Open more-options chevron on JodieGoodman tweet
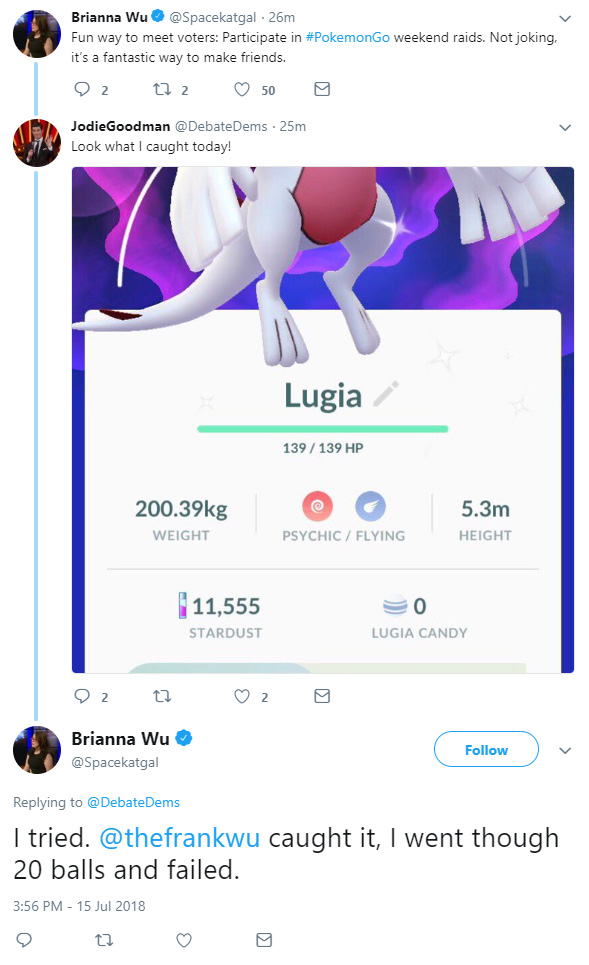Viewport: 589px width, 965px height. coord(565,127)
